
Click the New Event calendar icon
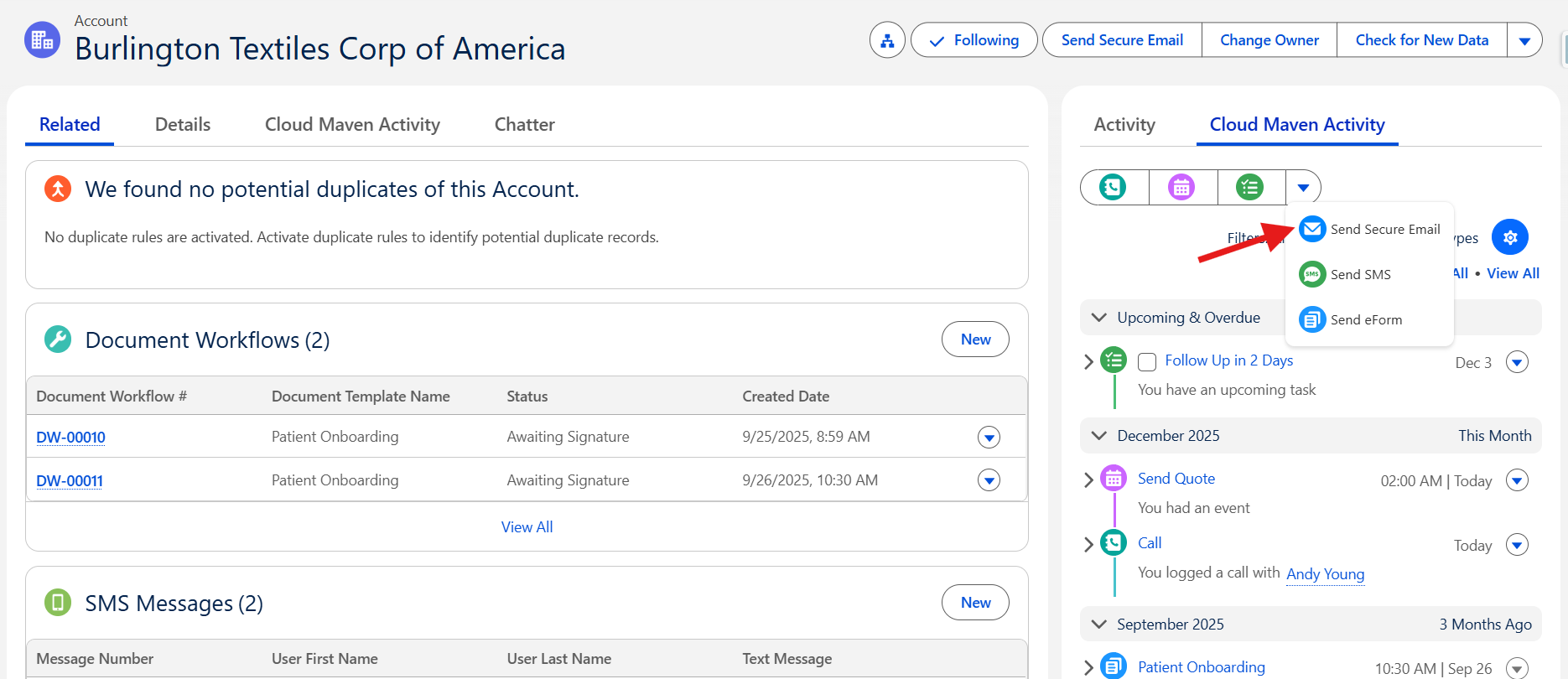(1181, 187)
